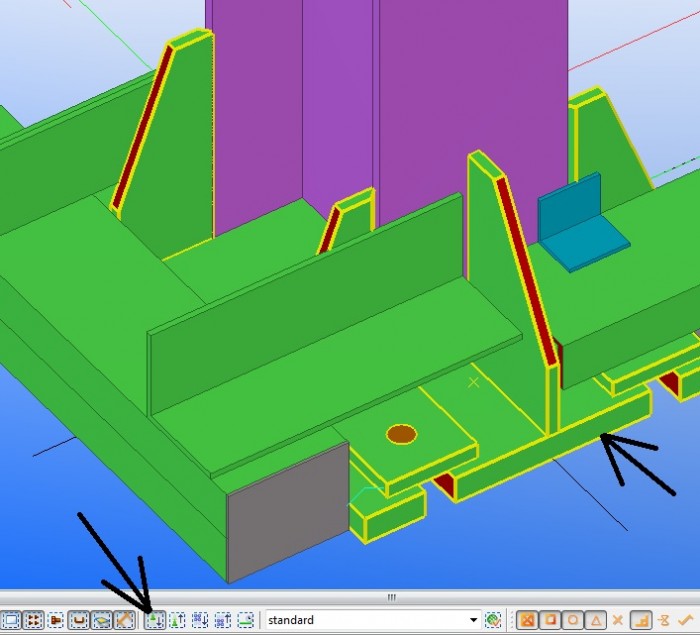
Task: Activate Select objects in components switch
Action: coord(177,620)
